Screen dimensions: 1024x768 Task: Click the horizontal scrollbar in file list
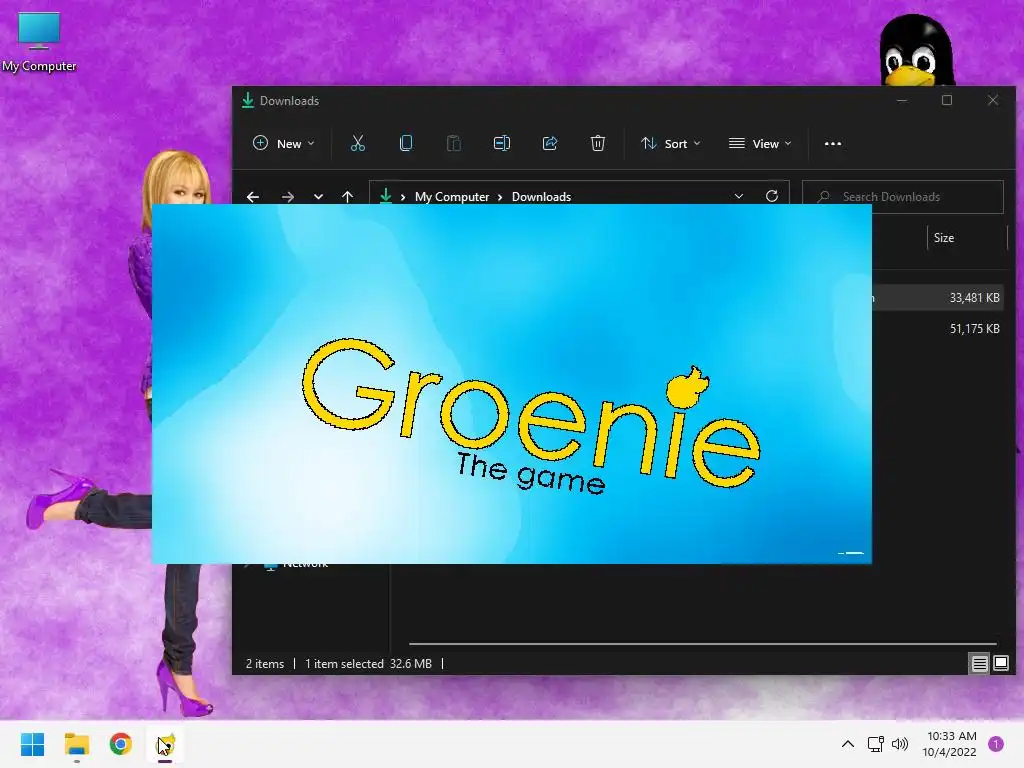point(703,644)
